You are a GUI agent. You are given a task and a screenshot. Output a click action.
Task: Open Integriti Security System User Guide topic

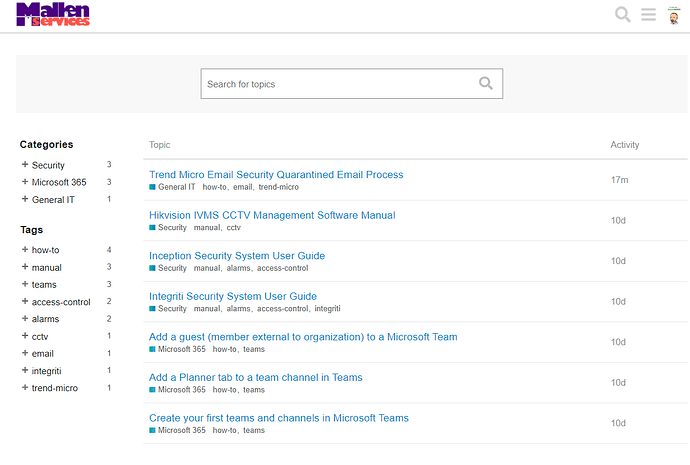point(233,296)
